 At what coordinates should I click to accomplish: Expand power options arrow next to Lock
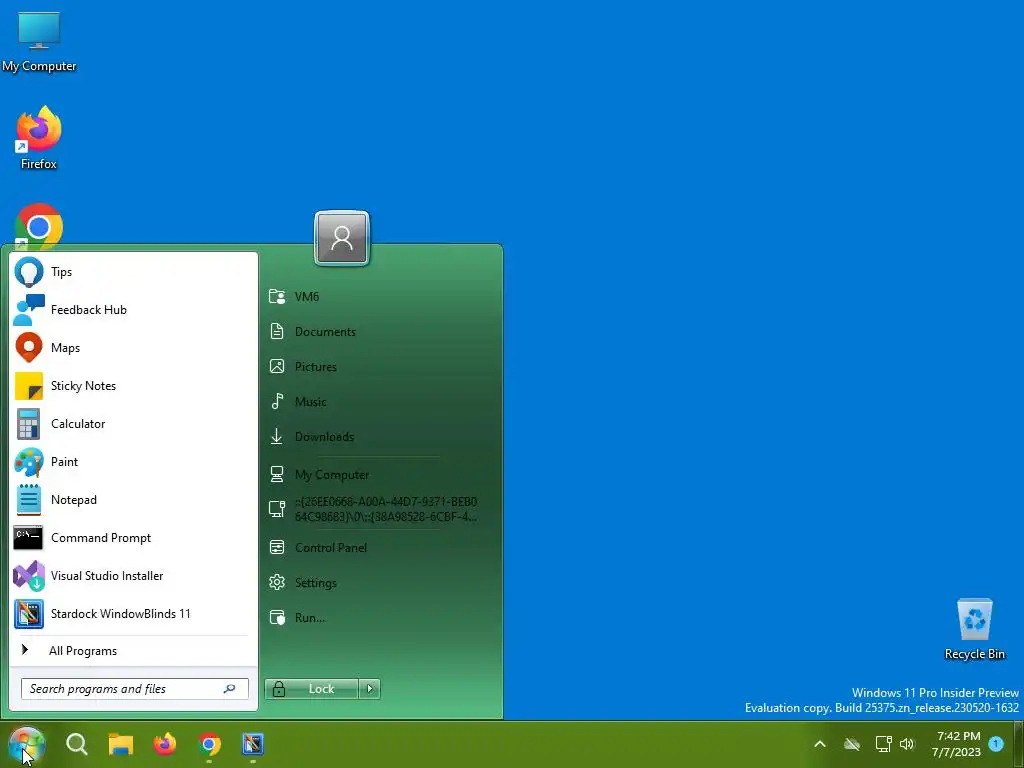point(370,688)
